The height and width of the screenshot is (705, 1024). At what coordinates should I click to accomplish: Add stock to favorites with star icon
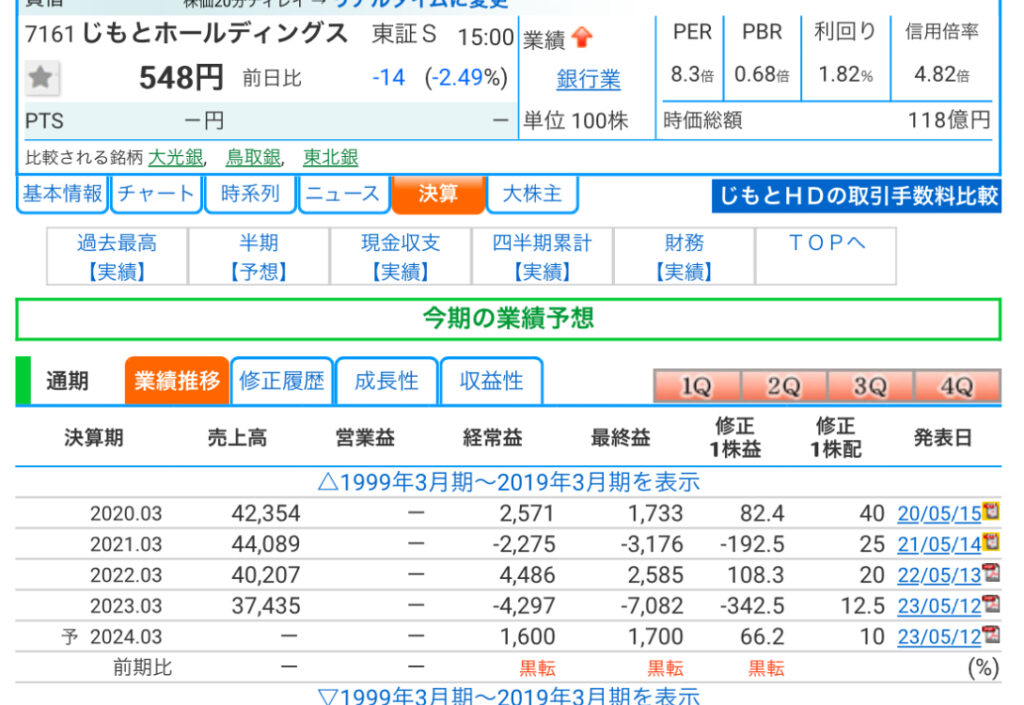[41, 78]
